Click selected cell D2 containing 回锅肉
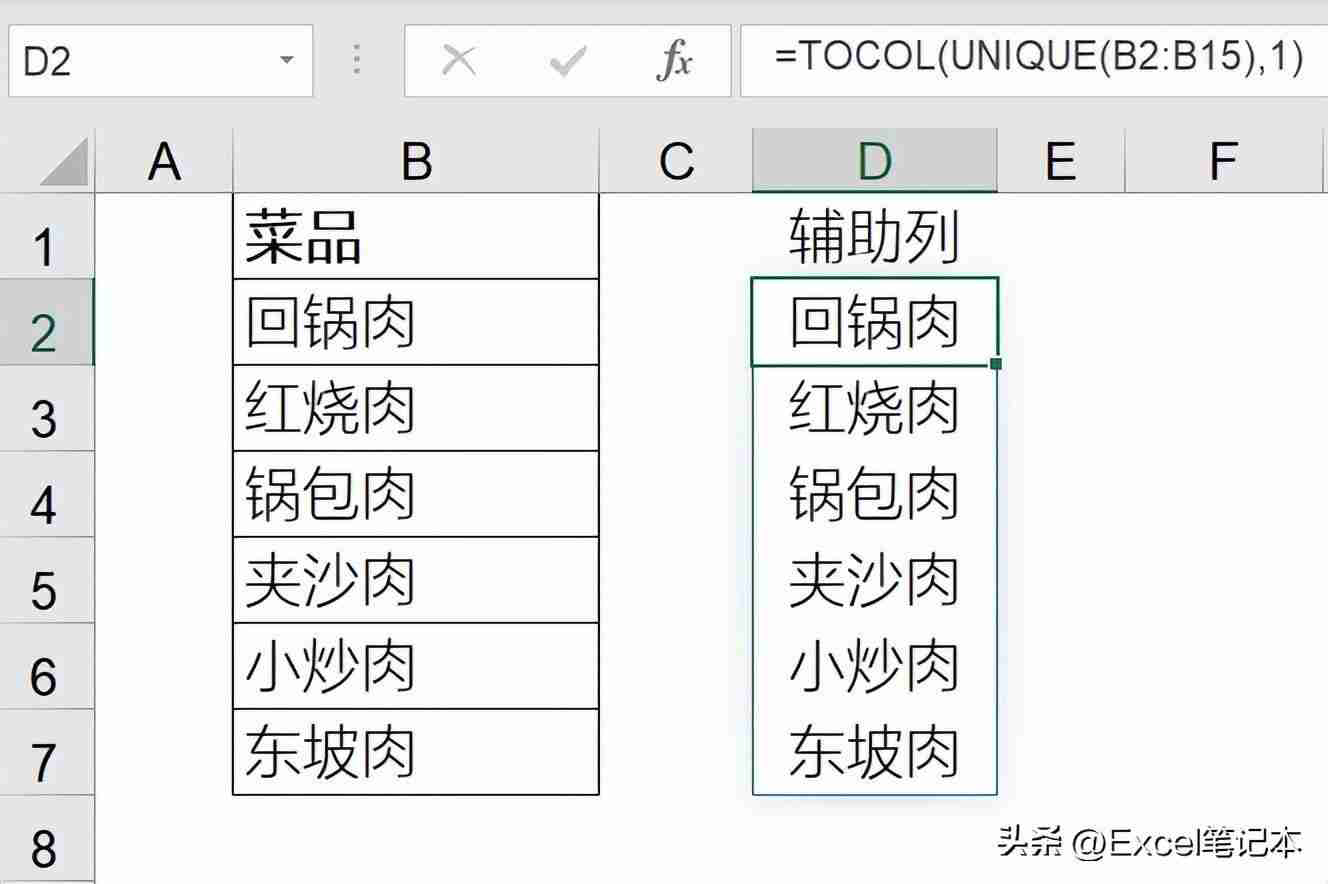1328x884 pixels. pyautogui.click(x=875, y=322)
